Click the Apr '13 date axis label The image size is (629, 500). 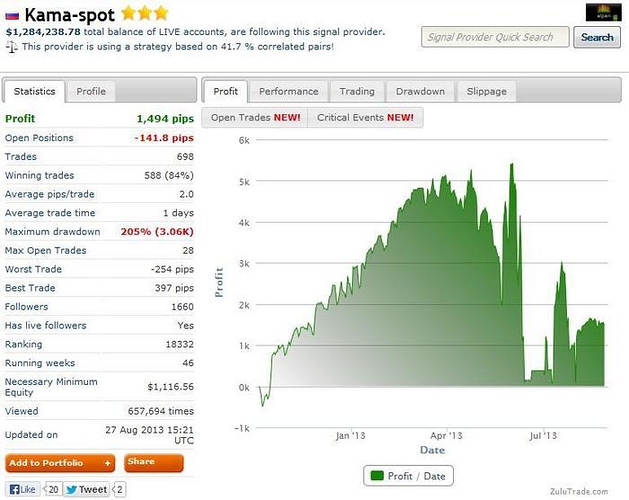(x=446, y=436)
